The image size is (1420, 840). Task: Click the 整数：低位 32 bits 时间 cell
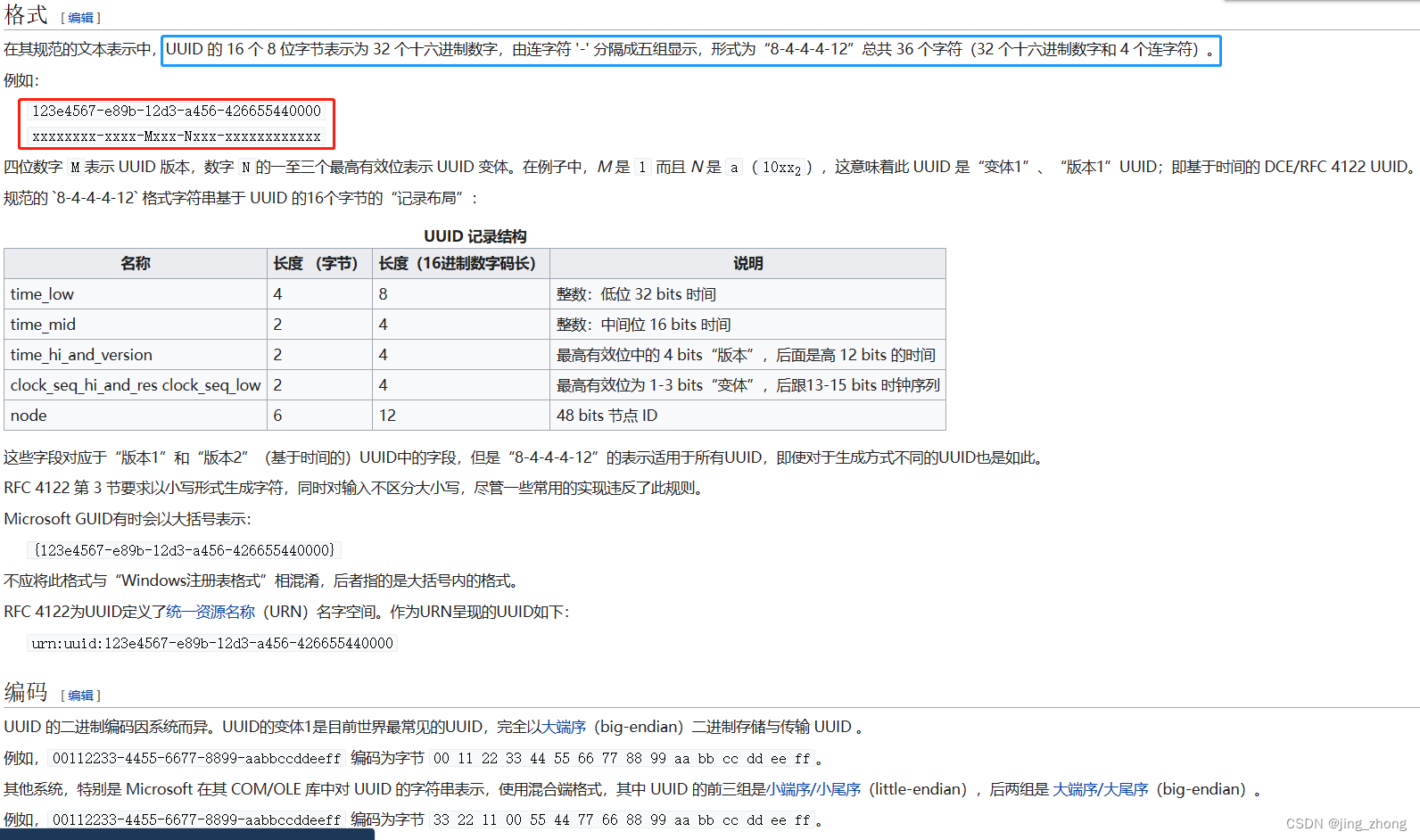pos(747,294)
